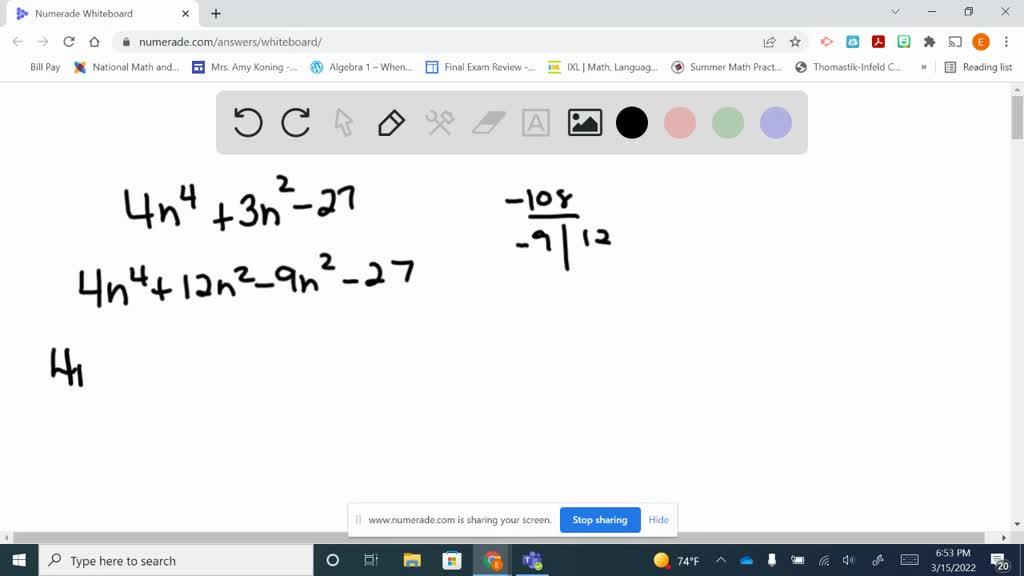Select the Text box tool
1024x576 pixels.
click(x=536, y=122)
